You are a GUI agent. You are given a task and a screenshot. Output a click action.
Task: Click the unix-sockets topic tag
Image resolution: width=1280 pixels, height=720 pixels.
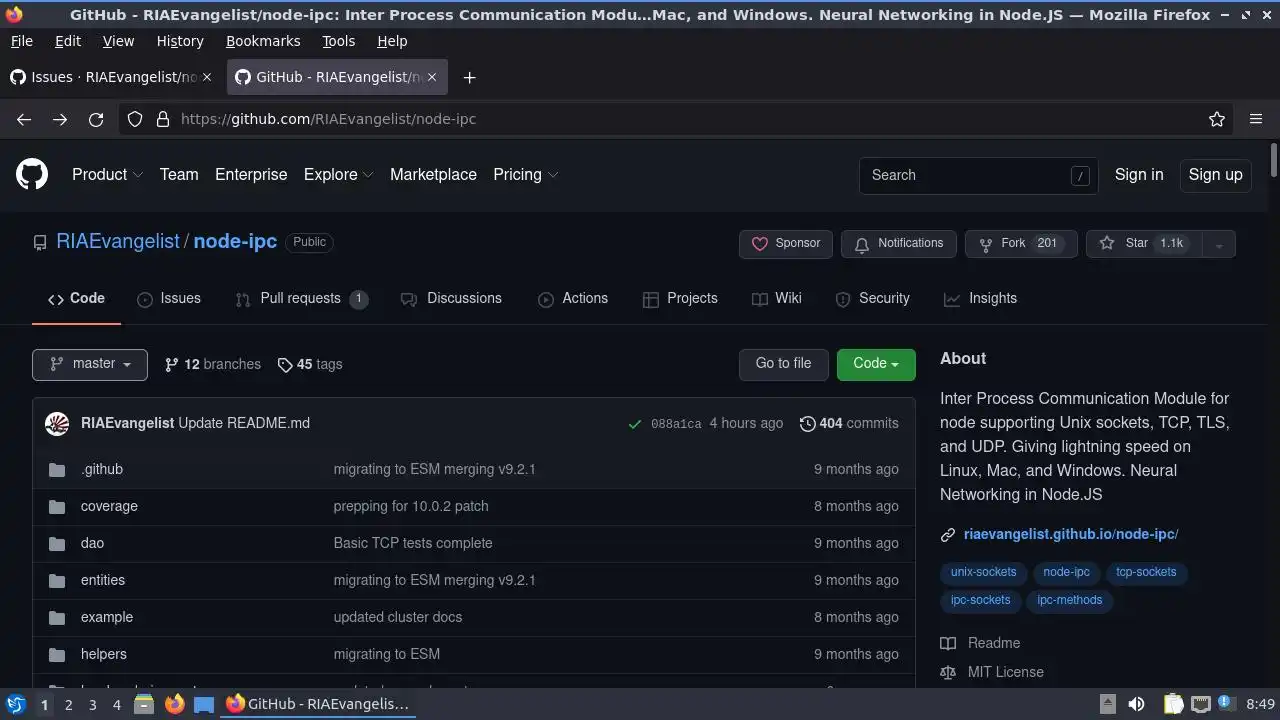[983, 572]
